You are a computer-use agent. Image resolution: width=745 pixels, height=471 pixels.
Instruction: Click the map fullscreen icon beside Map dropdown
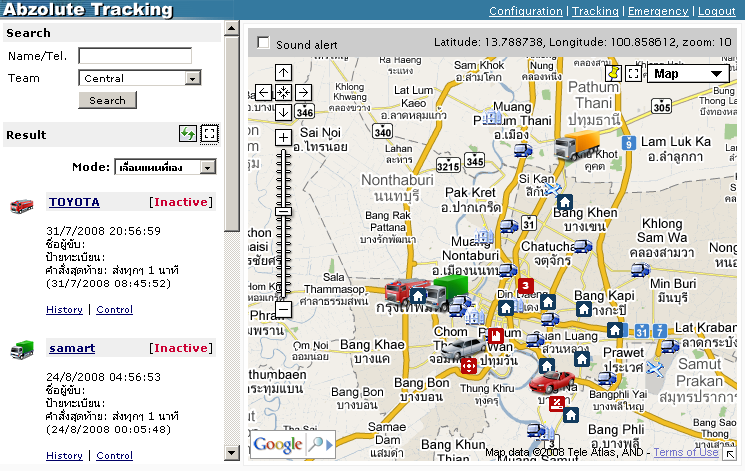(633, 73)
